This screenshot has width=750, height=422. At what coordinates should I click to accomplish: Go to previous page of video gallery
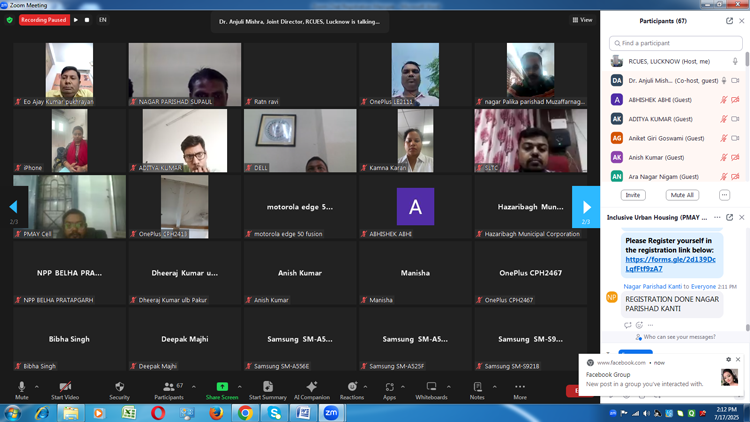point(13,207)
